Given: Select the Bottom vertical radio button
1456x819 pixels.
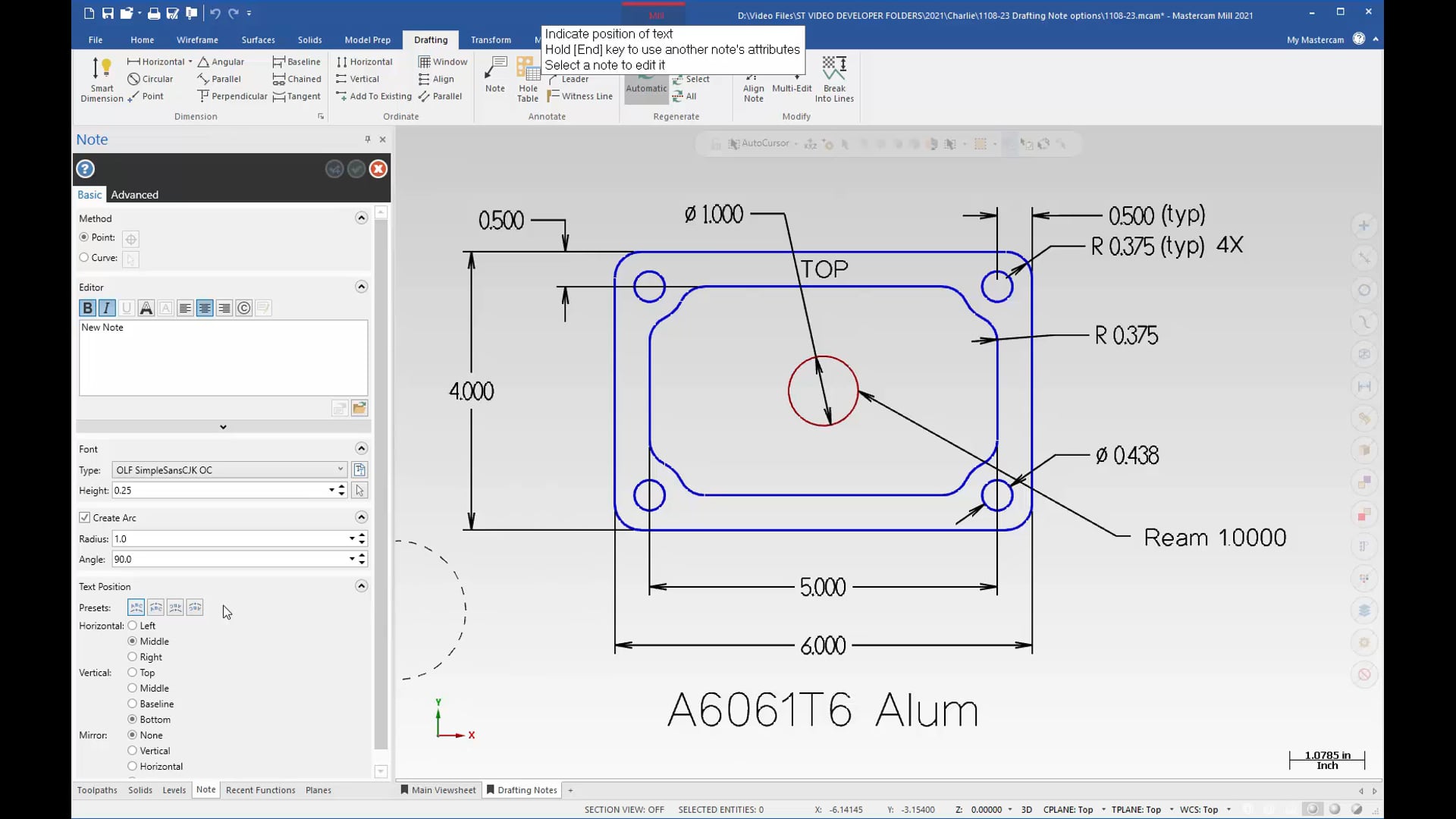Looking at the screenshot, I should pyautogui.click(x=132, y=719).
